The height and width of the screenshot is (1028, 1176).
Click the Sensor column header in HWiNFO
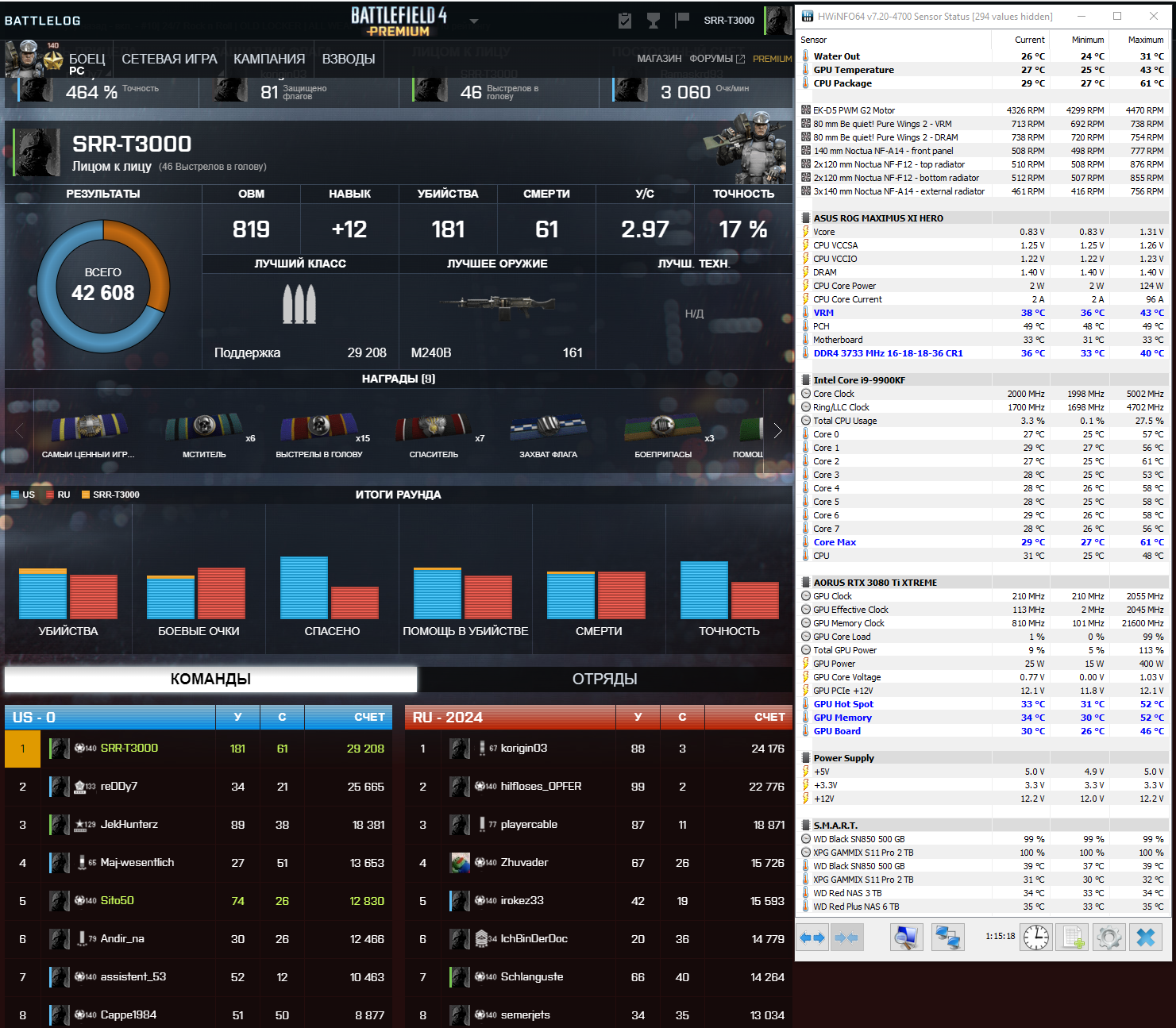pyautogui.click(x=813, y=40)
